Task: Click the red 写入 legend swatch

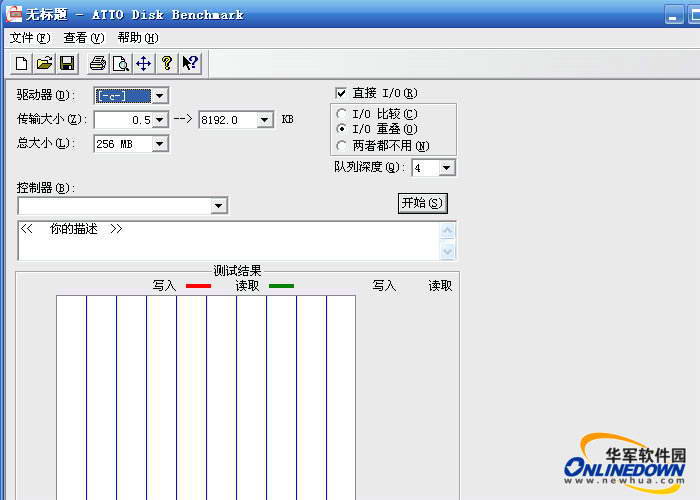Action: (x=198, y=286)
